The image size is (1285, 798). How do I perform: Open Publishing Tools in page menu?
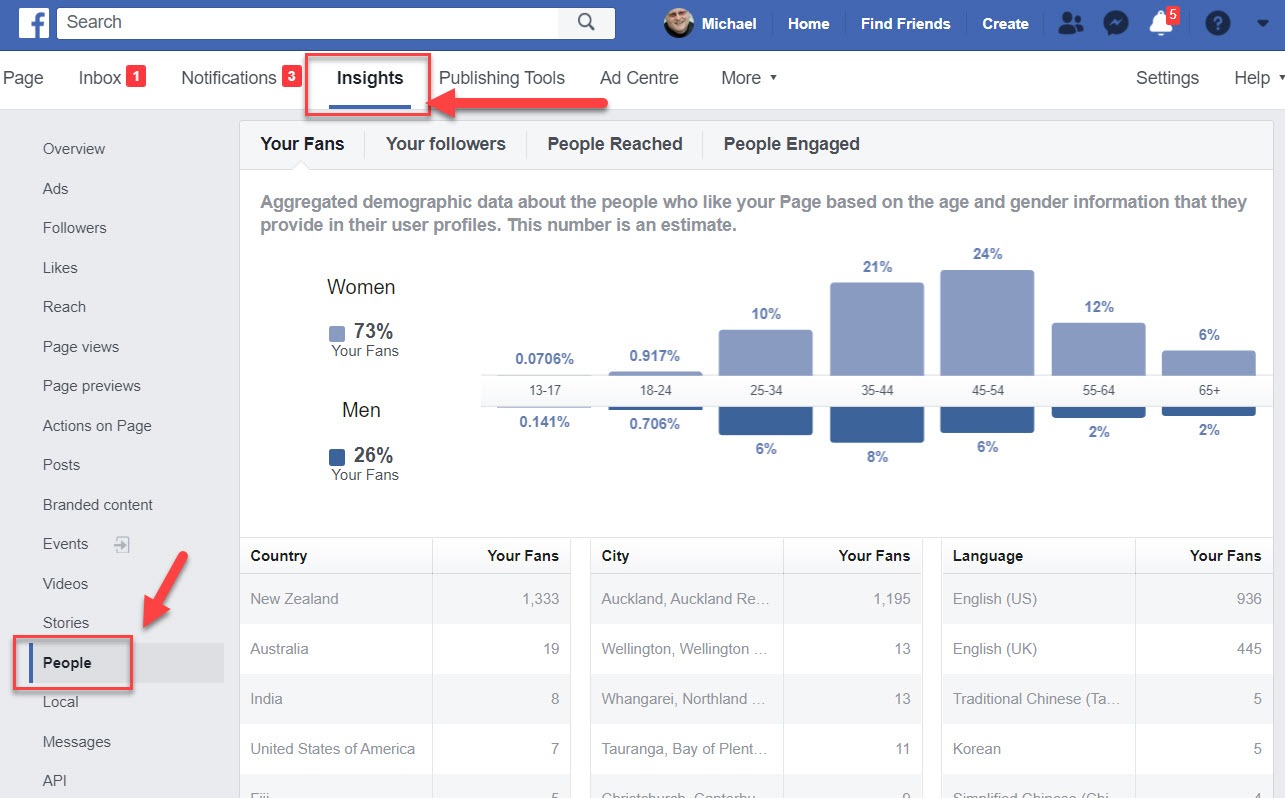[x=501, y=78]
